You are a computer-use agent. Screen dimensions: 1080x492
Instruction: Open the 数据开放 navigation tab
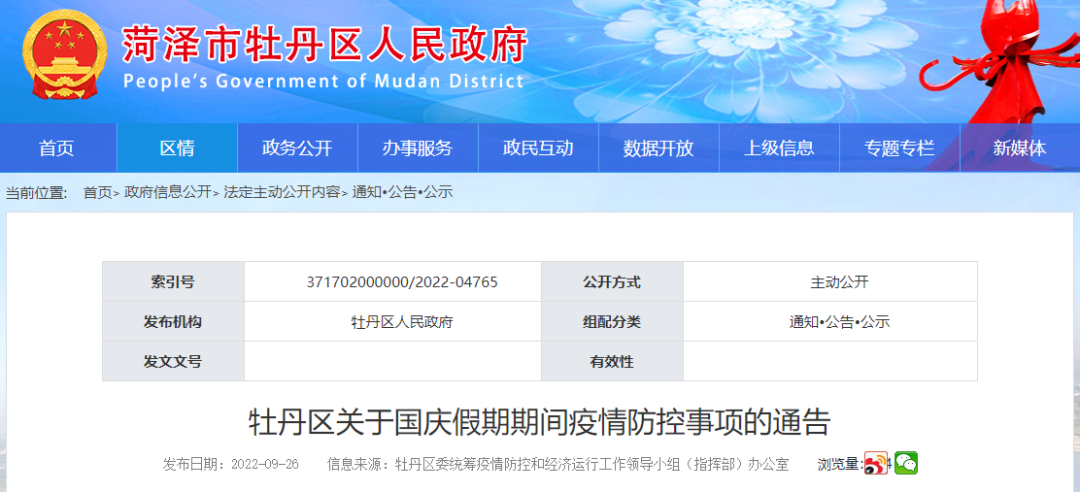659,147
